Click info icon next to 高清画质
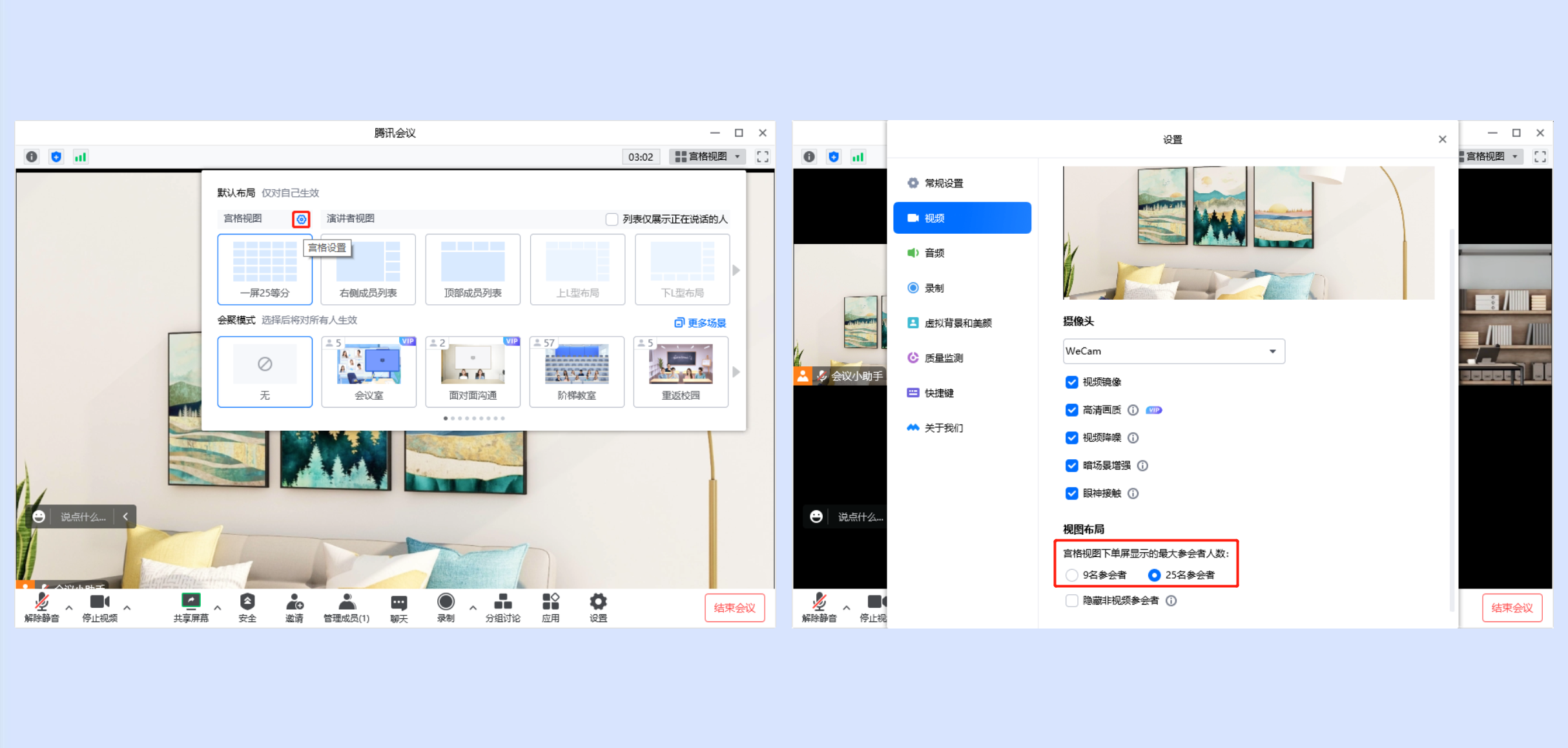This screenshot has width=1568, height=748. (1133, 410)
